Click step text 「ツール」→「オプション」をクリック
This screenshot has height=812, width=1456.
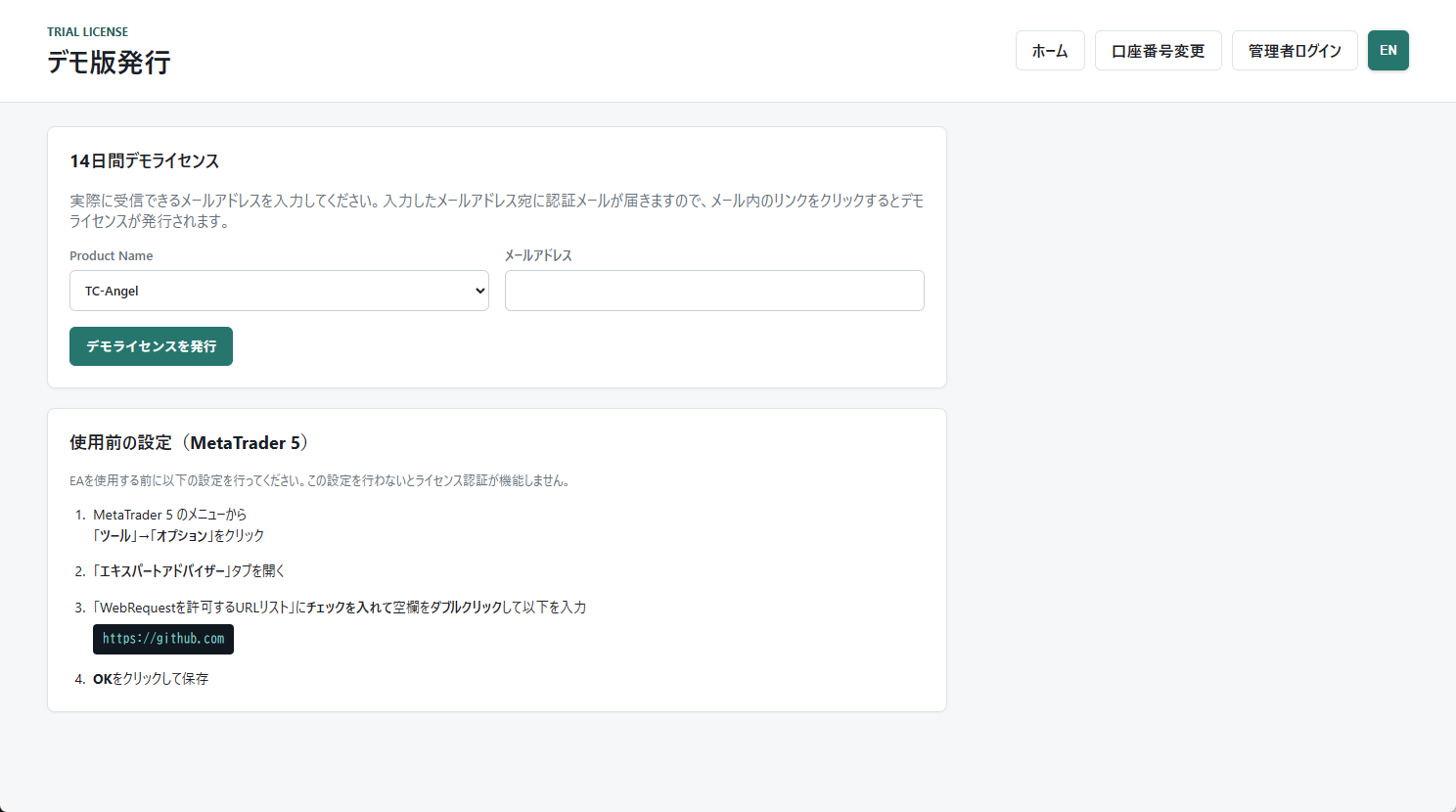(179, 536)
